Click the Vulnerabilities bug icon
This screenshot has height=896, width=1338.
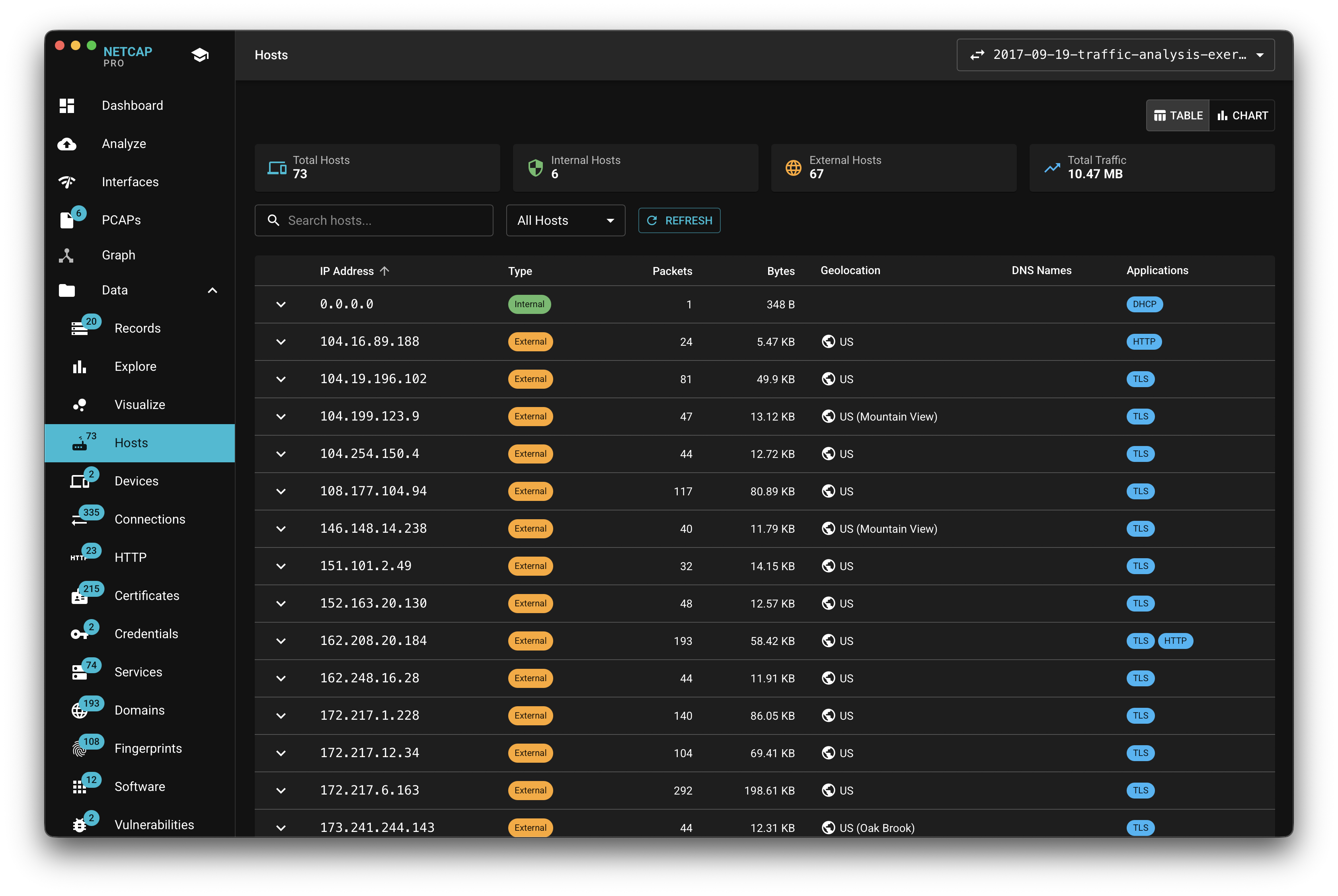80,824
